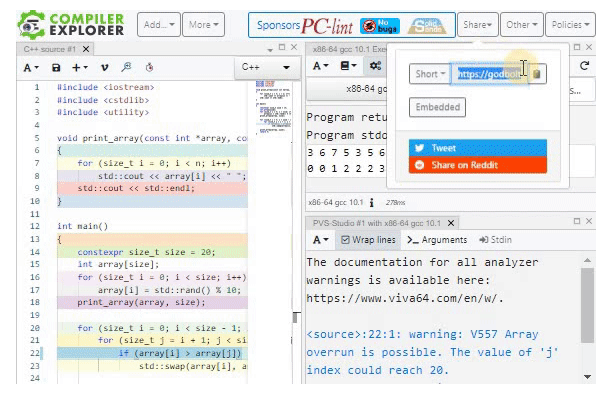This screenshot has height=400, width=612.
Task: Toggle the Stdin input button
Action: pyautogui.click(x=495, y=240)
